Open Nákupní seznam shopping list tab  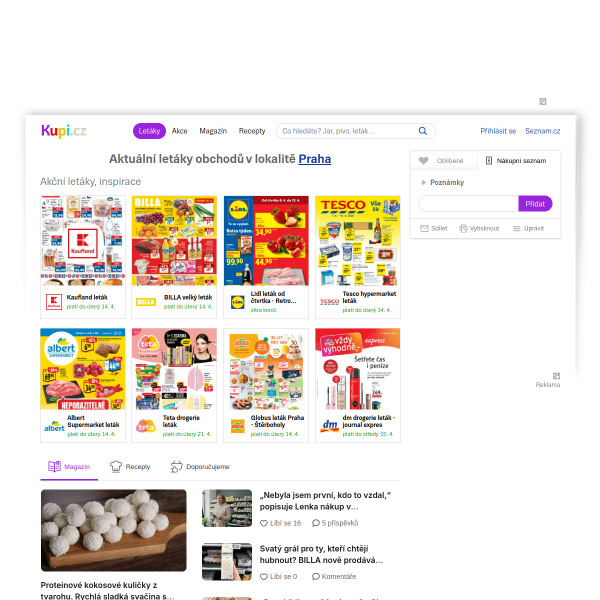tap(518, 161)
